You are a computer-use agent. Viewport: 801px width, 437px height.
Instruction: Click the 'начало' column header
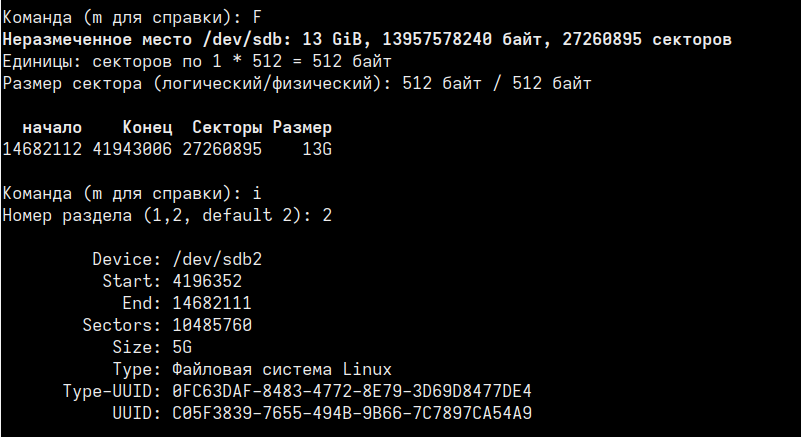click(x=52, y=127)
